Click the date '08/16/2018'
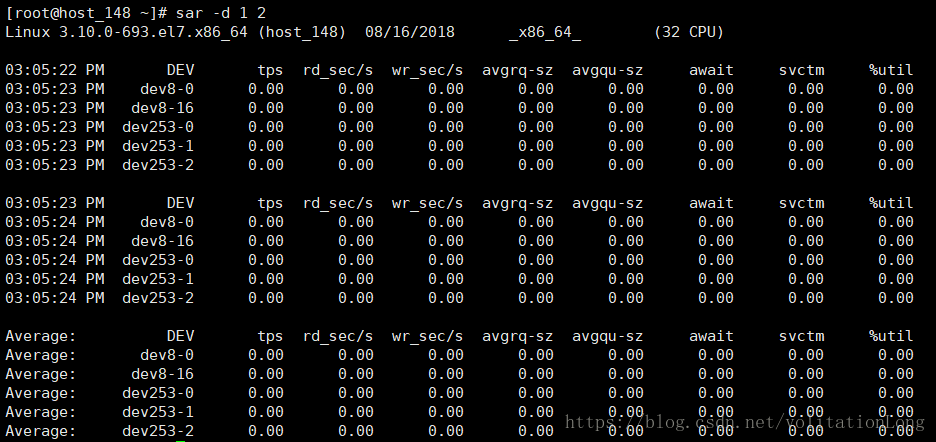Screen dimensions: 936x442 coord(410,32)
